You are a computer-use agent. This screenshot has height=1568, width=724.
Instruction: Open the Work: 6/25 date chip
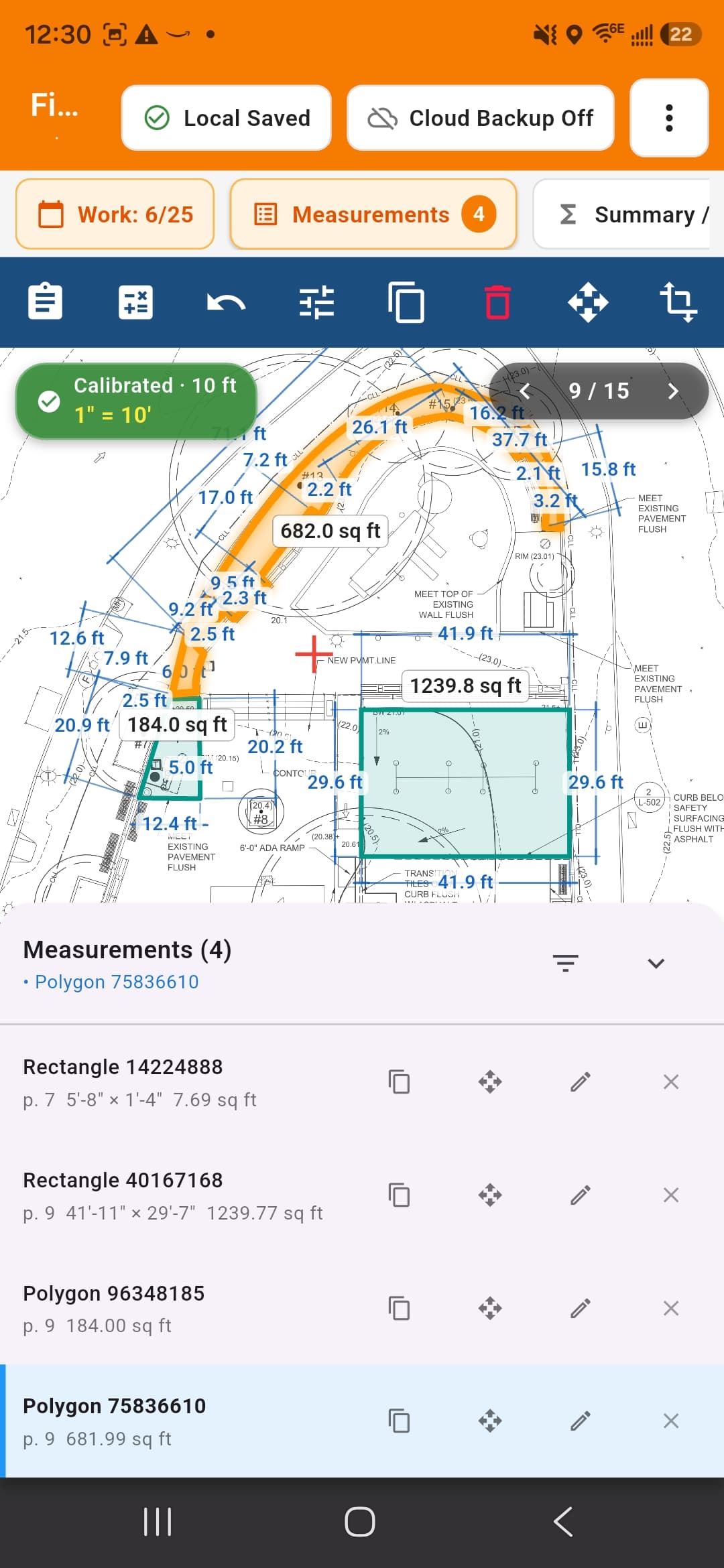click(x=115, y=214)
